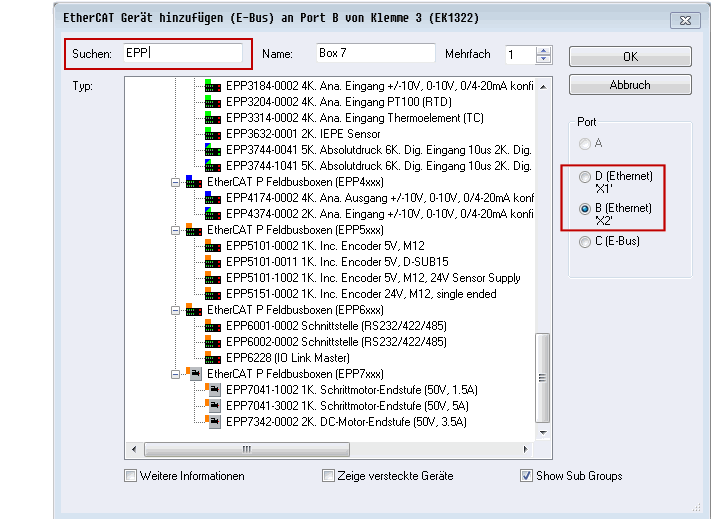This screenshot has height=521, width=711.
Task: Close the EtherCAT Gerät hinzufügen dialog
Action: click(685, 20)
